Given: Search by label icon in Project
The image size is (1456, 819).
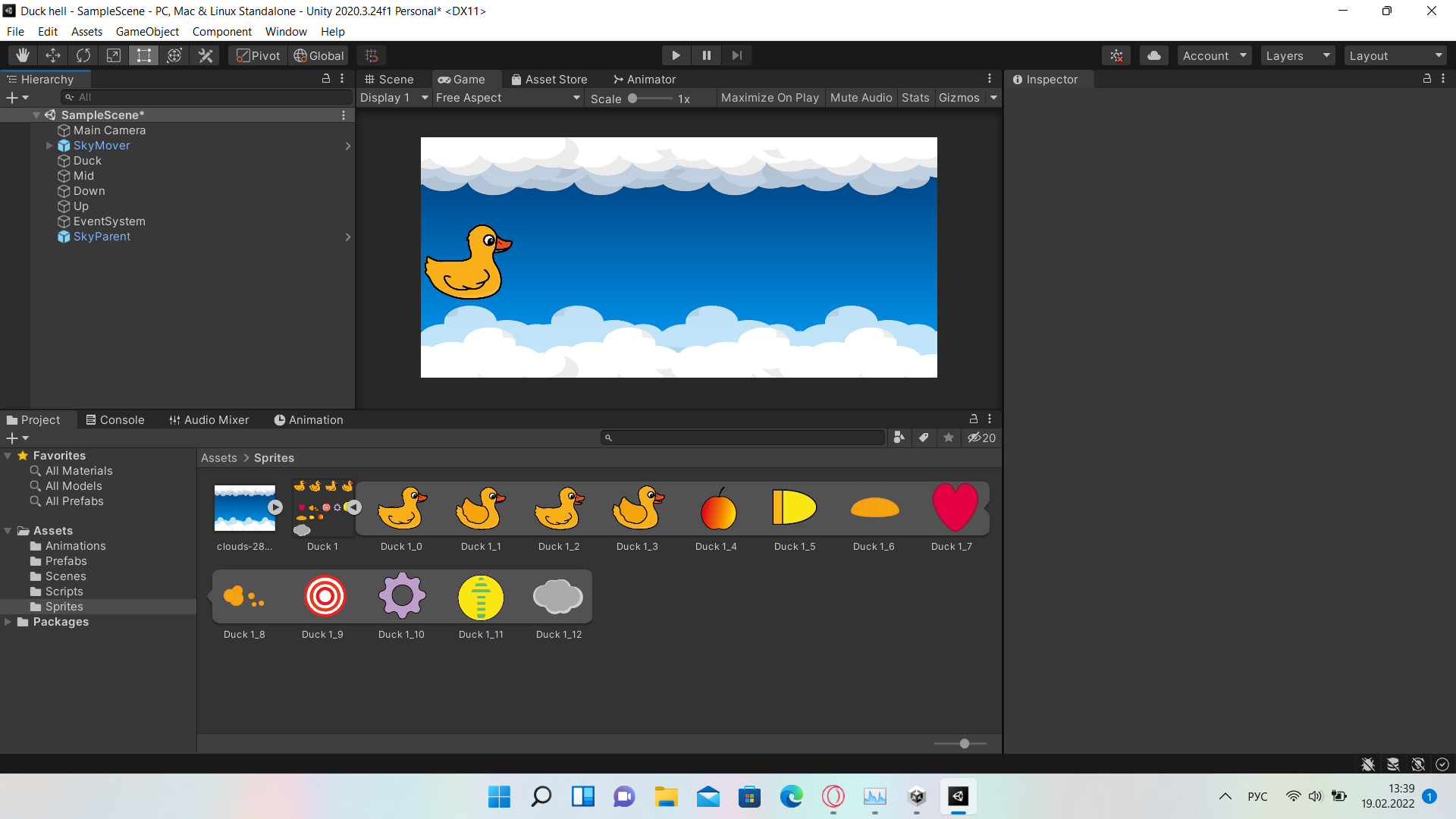Looking at the screenshot, I should [924, 438].
